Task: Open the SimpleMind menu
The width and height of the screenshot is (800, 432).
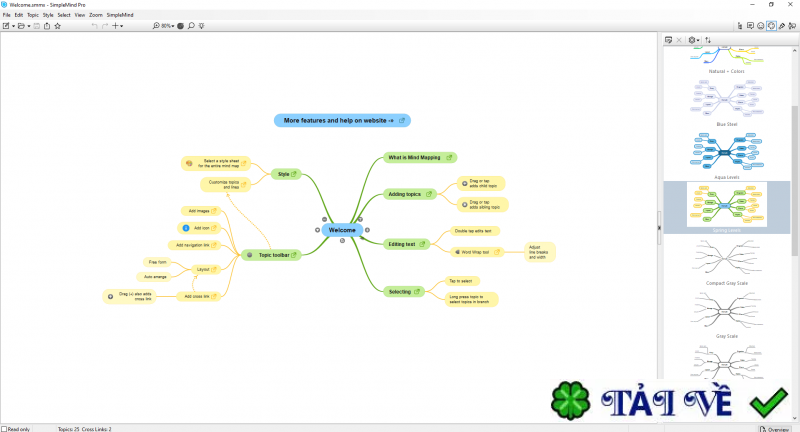Action: pyautogui.click(x=120, y=15)
